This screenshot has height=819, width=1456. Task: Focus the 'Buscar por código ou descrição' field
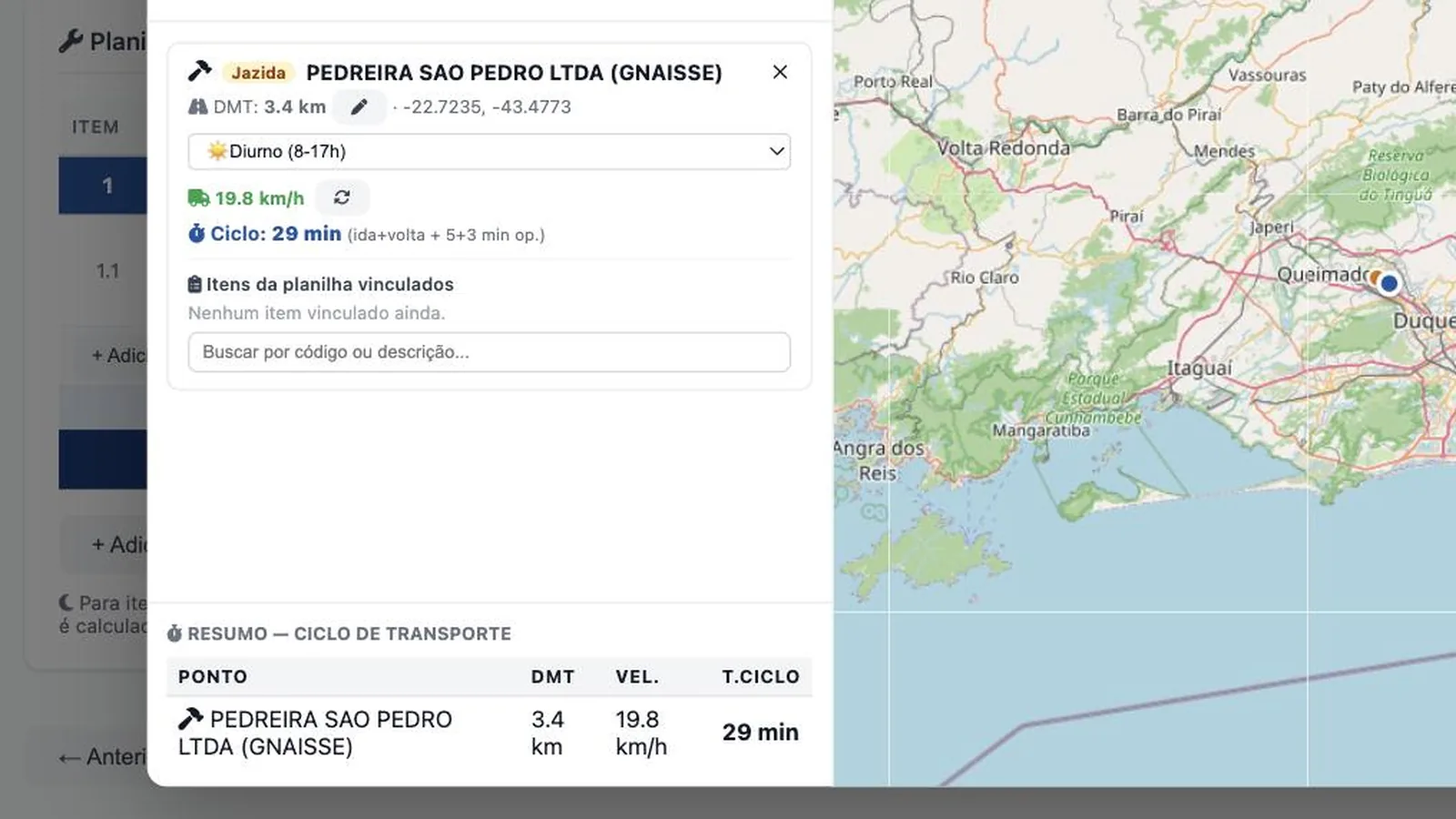490,352
